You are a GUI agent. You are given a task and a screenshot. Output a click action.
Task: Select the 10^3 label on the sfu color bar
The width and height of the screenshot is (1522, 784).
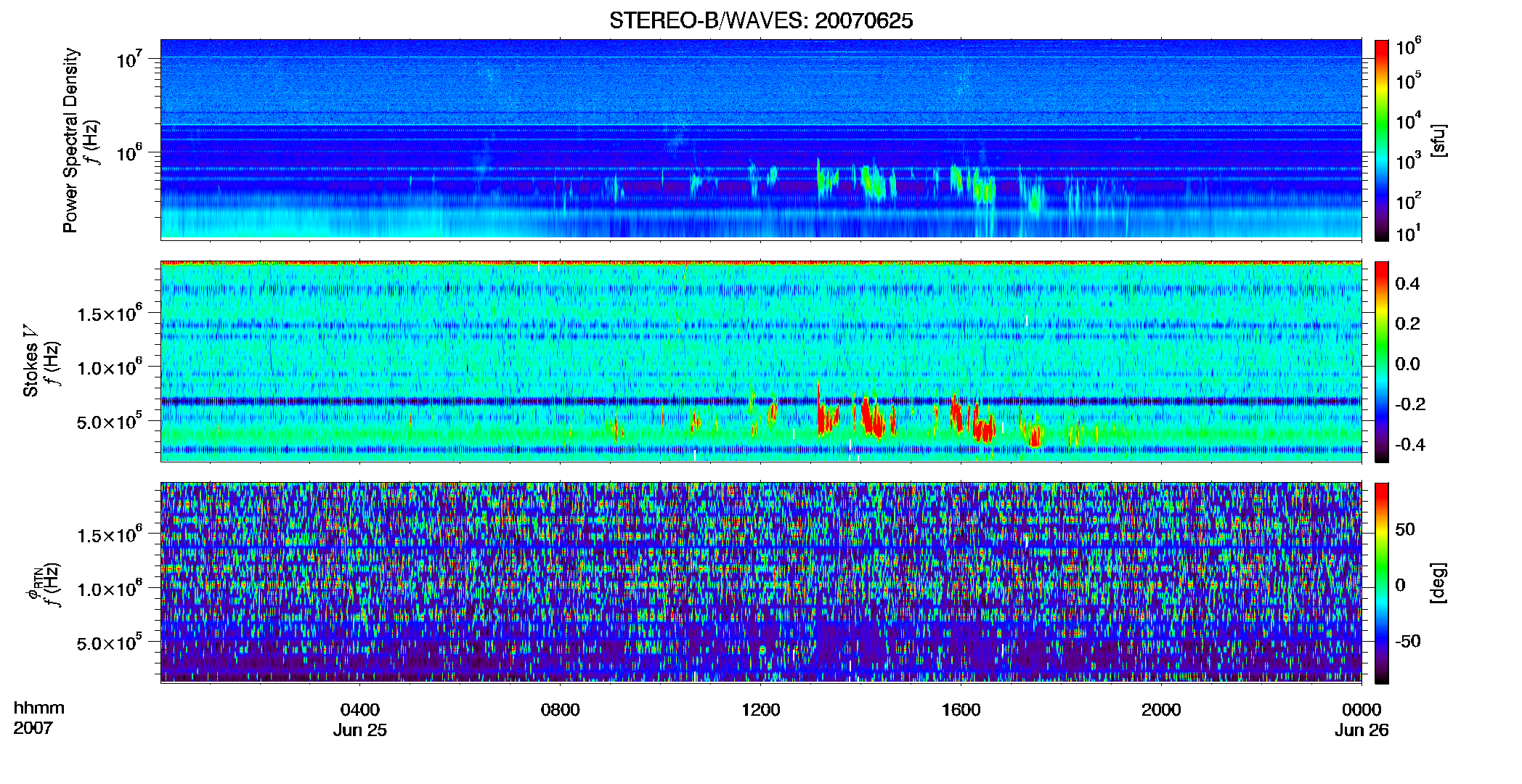click(x=1409, y=161)
